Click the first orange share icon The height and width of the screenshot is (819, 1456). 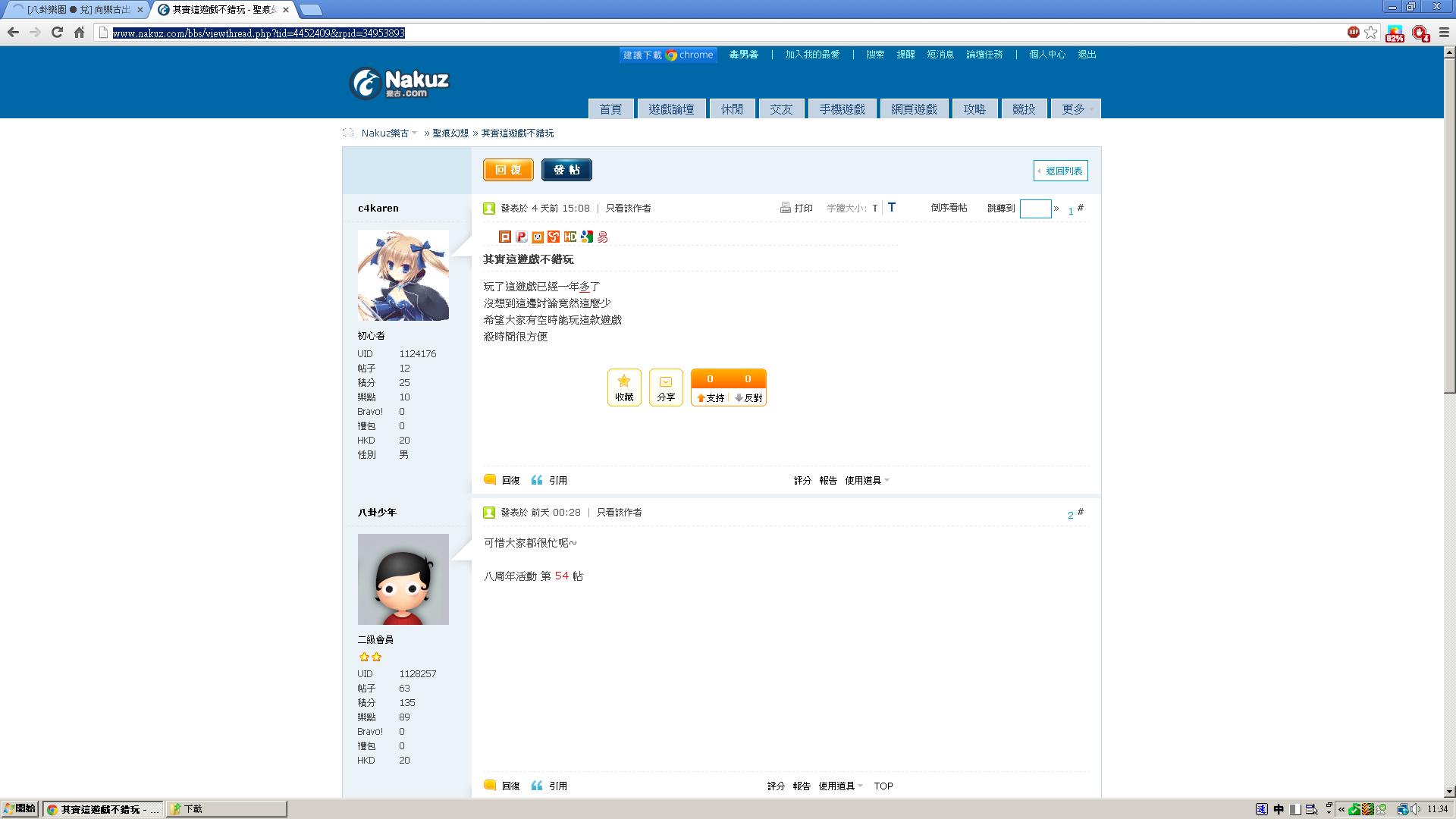pos(505,237)
